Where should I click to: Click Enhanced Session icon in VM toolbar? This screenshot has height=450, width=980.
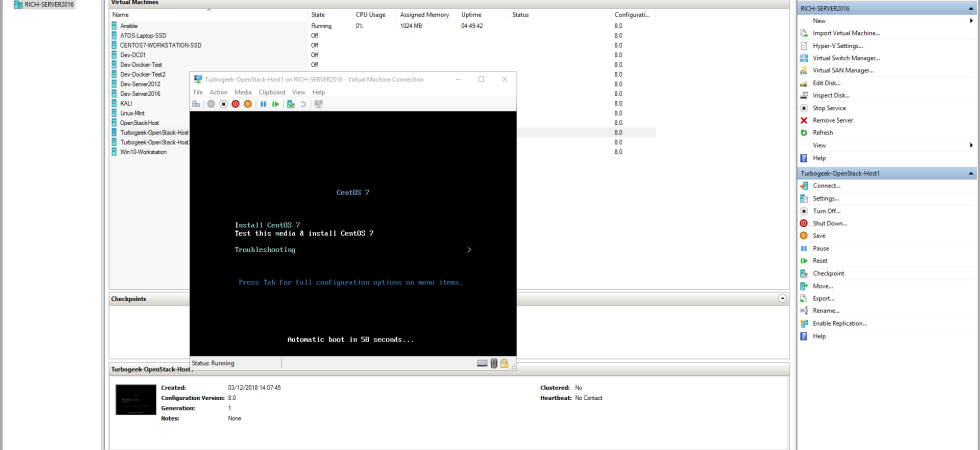click(x=319, y=104)
